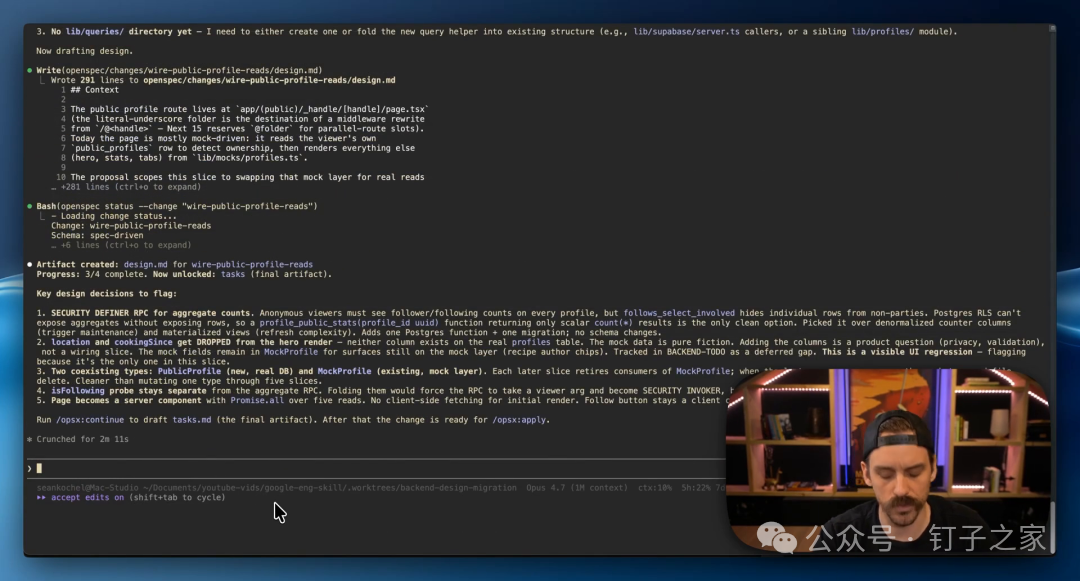Click "SECURITY DEFINER RPC for aggregate counts." heading

[x=152, y=313]
